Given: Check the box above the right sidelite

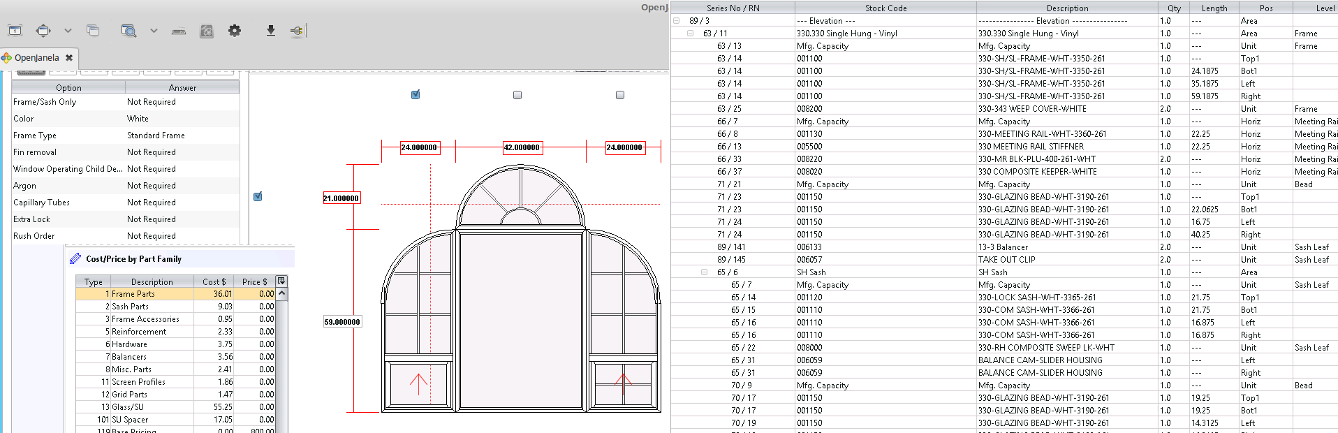Looking at the screenshot, I should 620,95.
